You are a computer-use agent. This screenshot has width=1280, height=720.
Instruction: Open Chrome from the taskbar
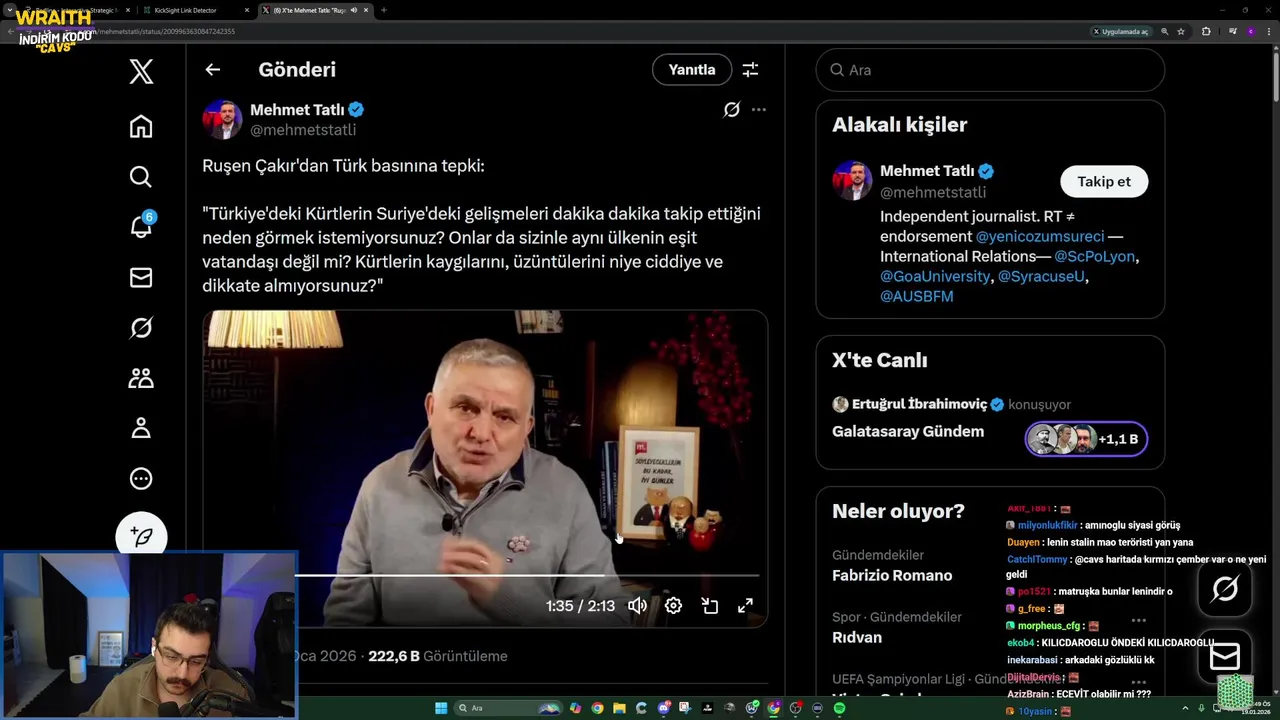597,708
